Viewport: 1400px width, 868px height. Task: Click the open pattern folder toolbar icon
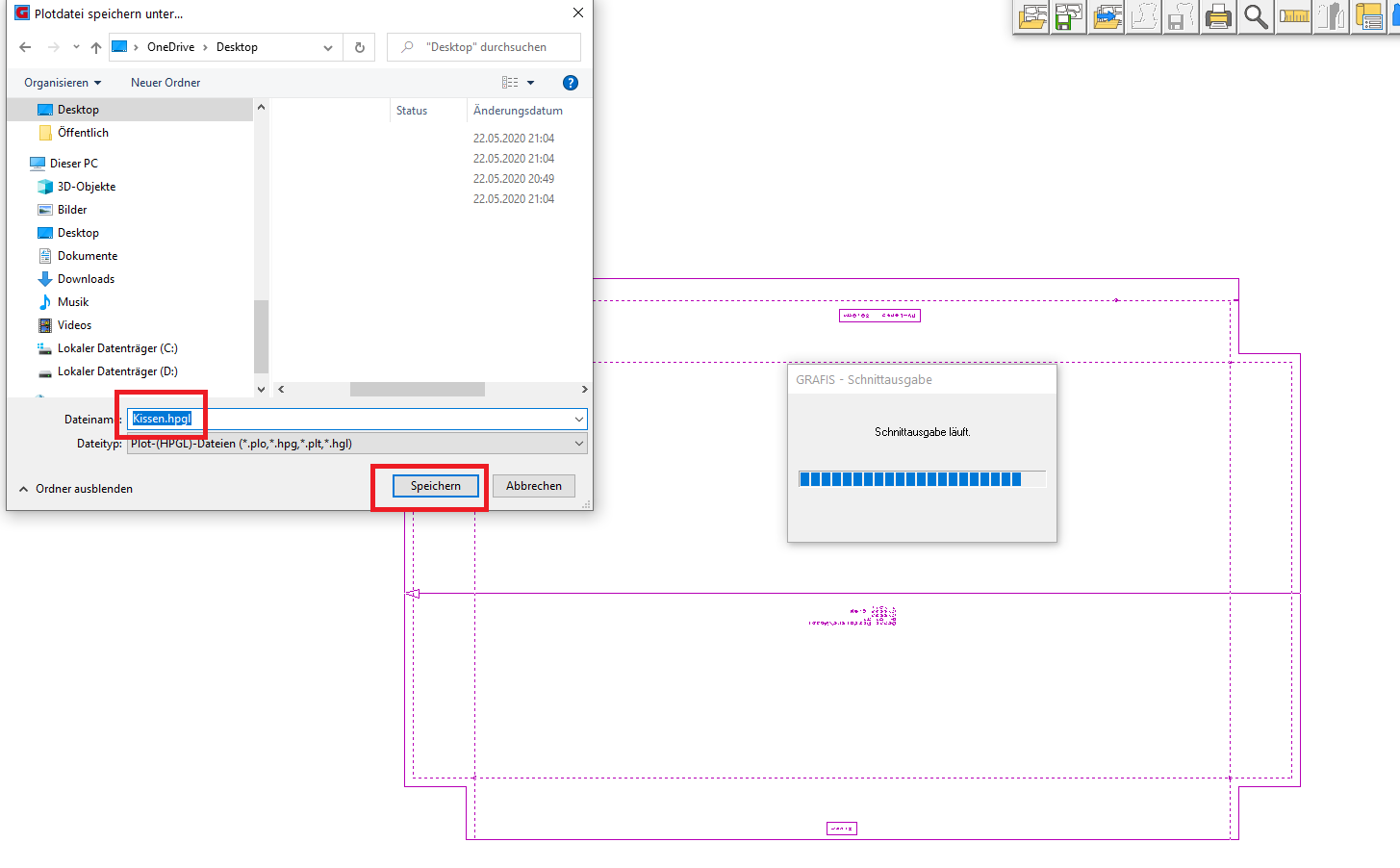pyautogui.click(x=1032, y=17)
